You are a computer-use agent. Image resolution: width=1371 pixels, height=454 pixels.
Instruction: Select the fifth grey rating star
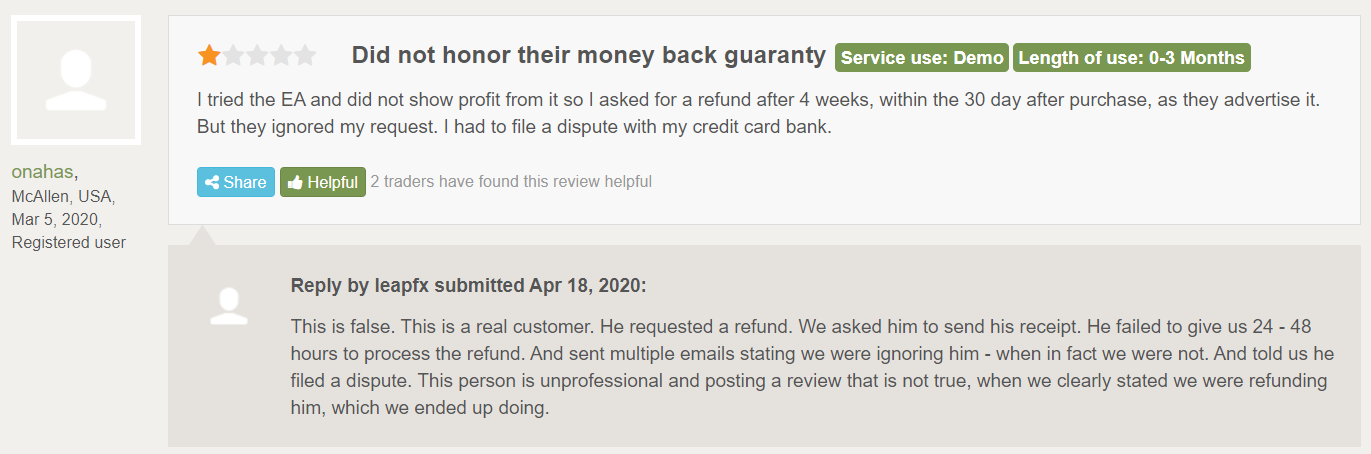coord(305,56)
